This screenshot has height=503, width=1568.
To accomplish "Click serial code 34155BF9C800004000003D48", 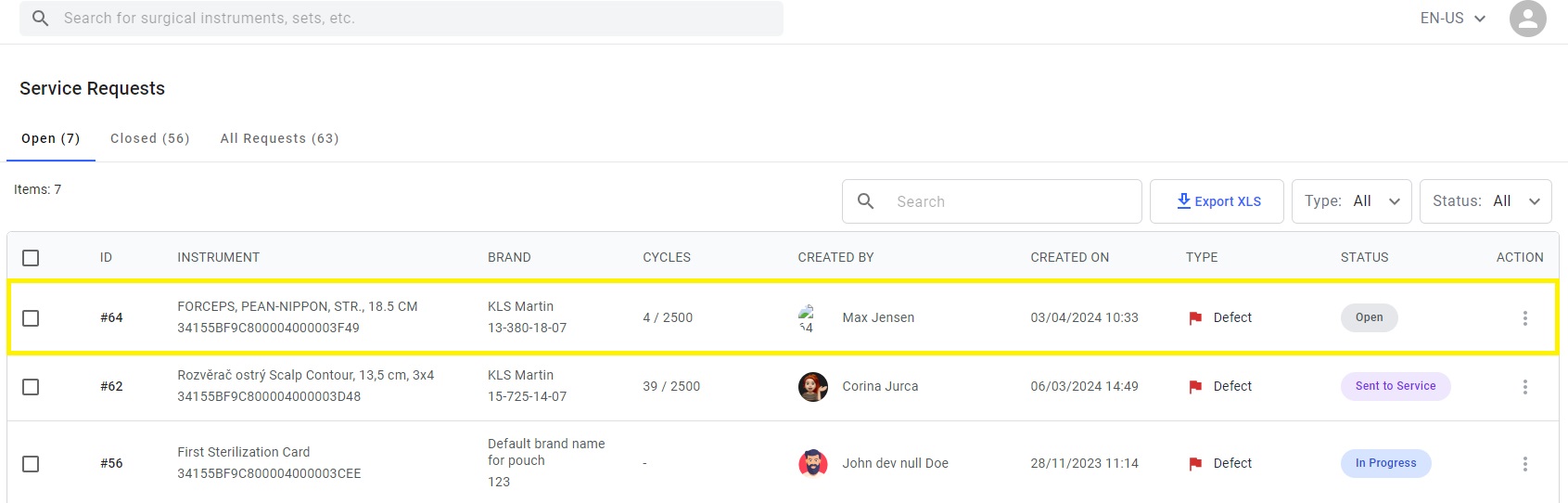I will click(x=269, y=396).
